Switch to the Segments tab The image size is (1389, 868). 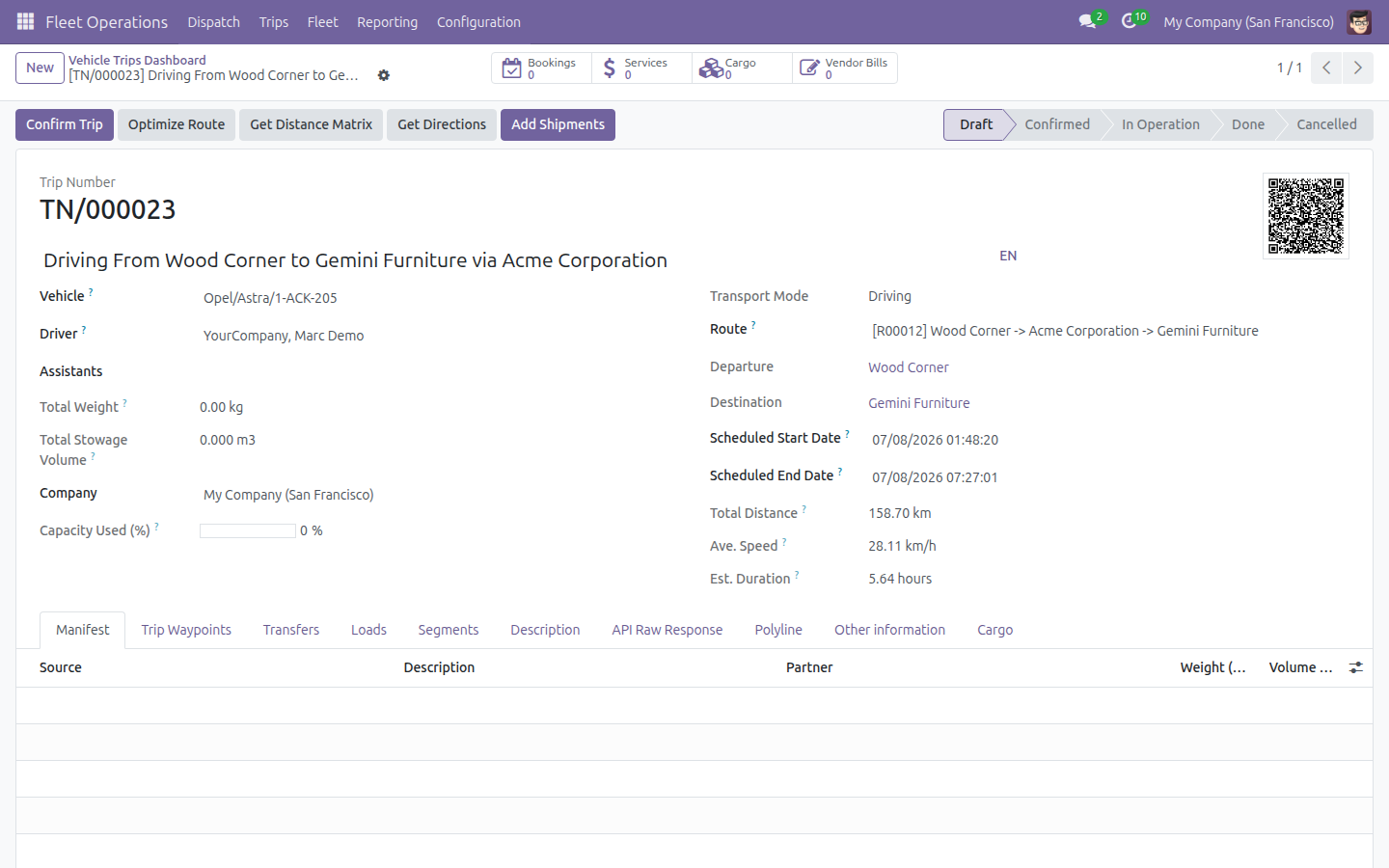pyautogui.click(x=448, y=630)
